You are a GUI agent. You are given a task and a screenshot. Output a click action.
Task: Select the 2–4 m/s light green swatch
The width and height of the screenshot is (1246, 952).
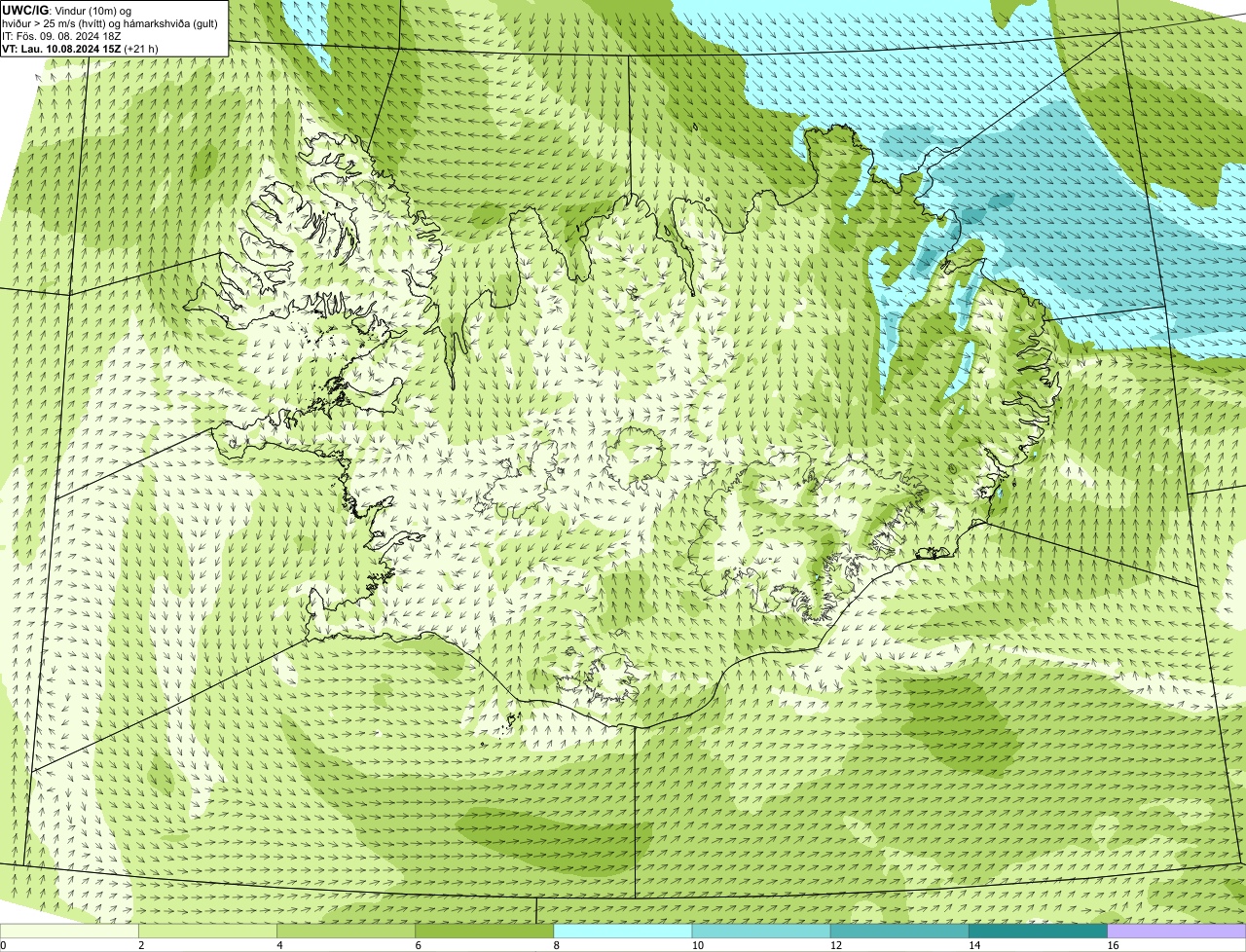[207, 931]
